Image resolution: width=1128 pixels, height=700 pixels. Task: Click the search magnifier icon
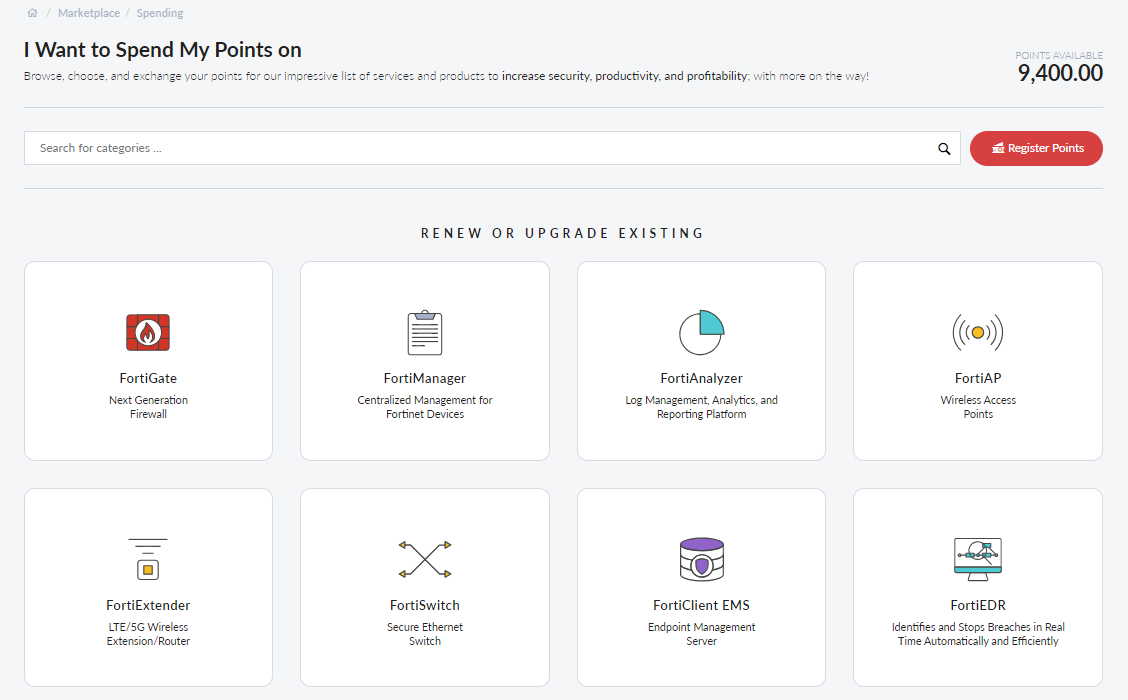[x=943, y=148]
